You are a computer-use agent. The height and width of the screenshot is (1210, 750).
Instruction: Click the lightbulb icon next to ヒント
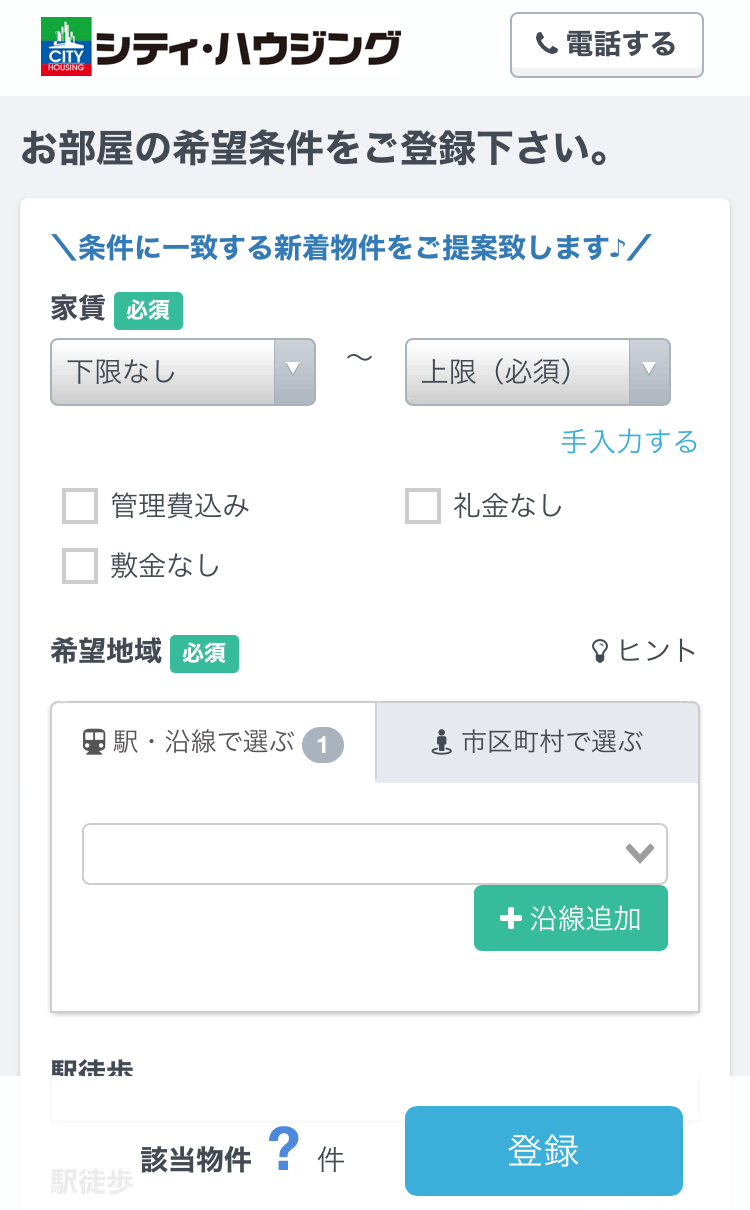point(601,650)
